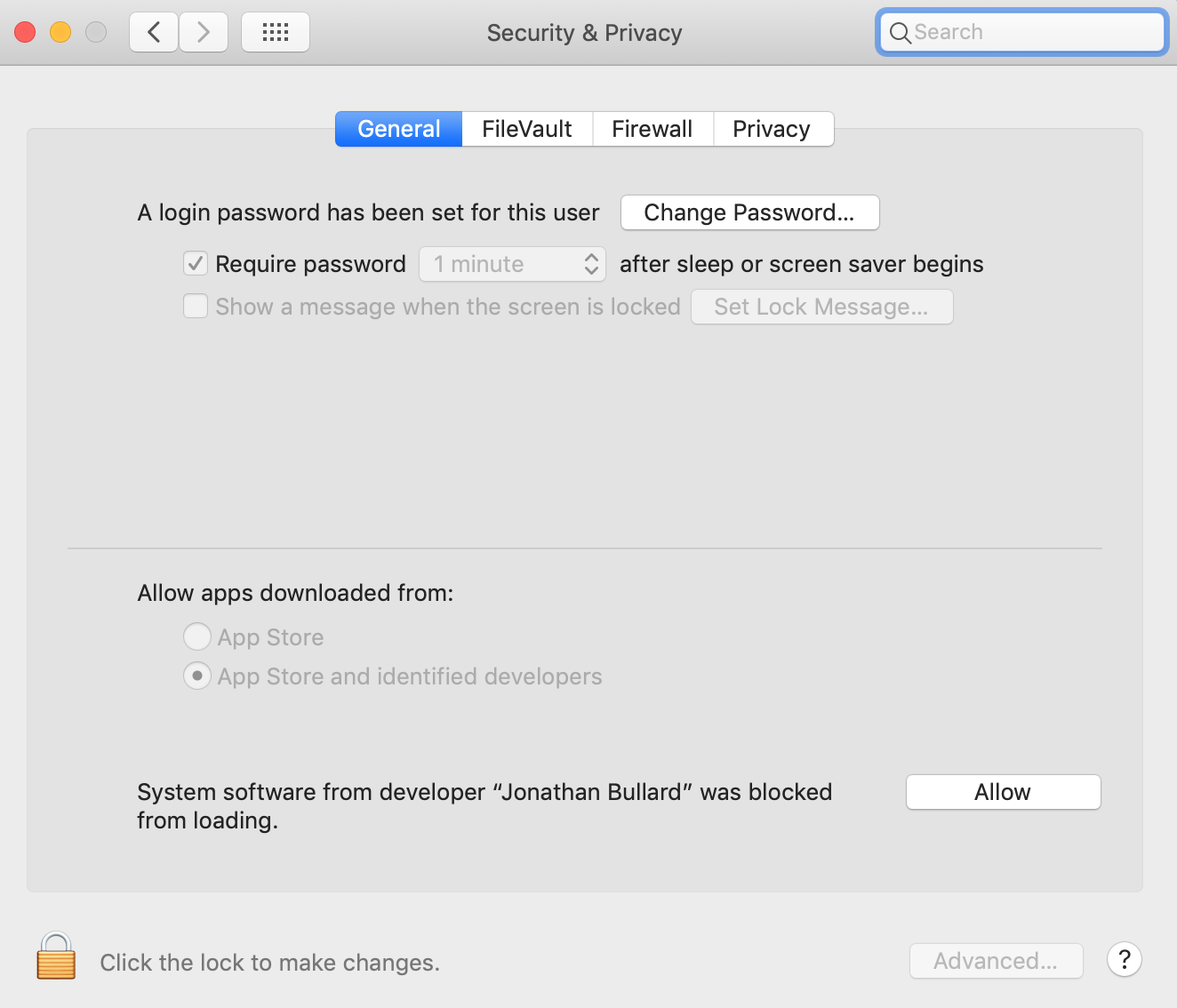Open the 1 minute delay dropdown
The width and height of the screenshot is (1177, 1008).
click(x=512, y=264)
